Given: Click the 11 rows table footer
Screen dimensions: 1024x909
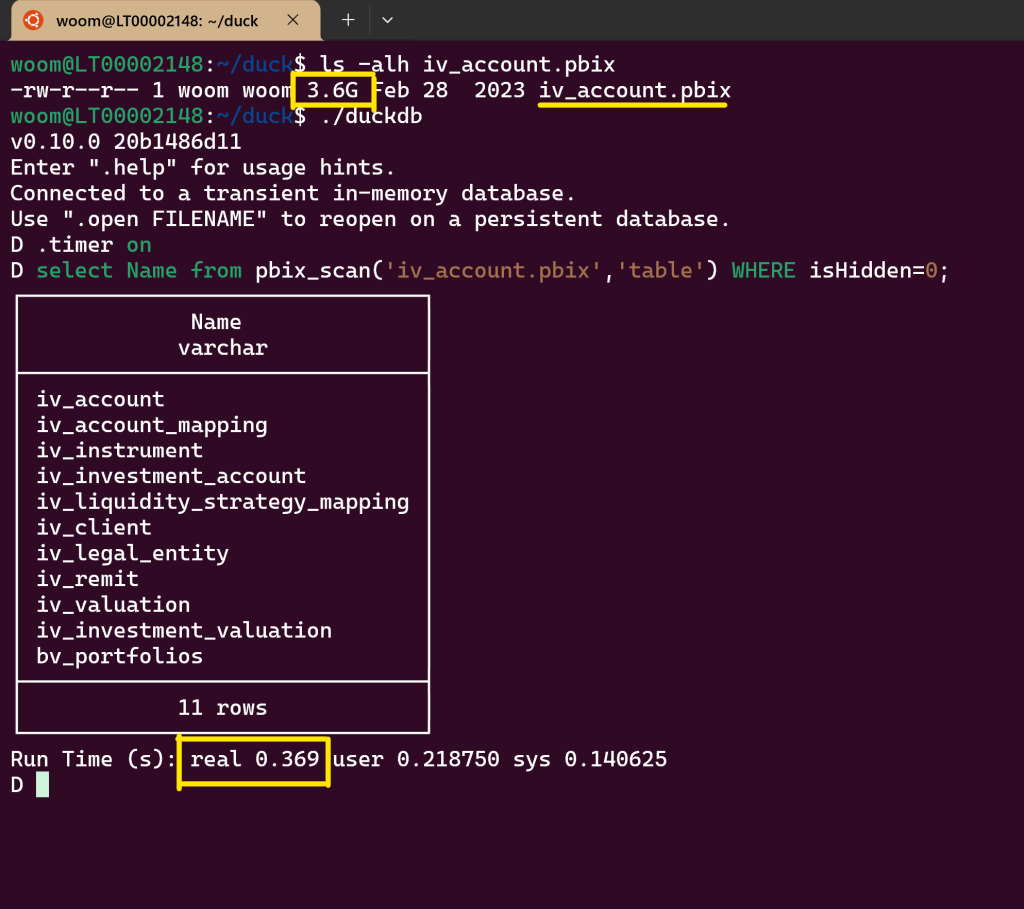Looking at the screenshot, I should 222,708.
